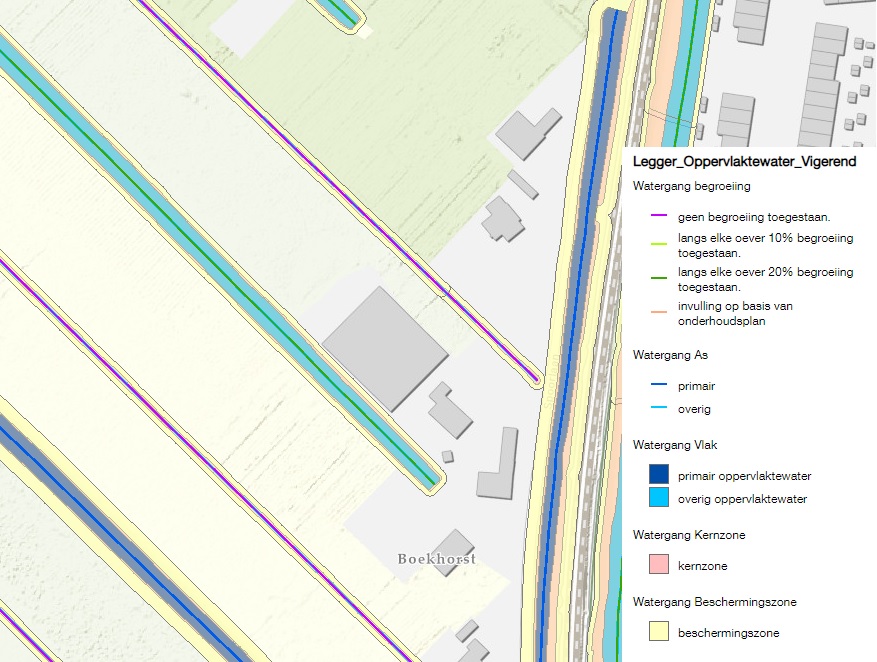Click the legend title 'Legger_Oppervlaktewater_Vigerend'
Viewport: 877px width, 662px height.
pos(744,162)
